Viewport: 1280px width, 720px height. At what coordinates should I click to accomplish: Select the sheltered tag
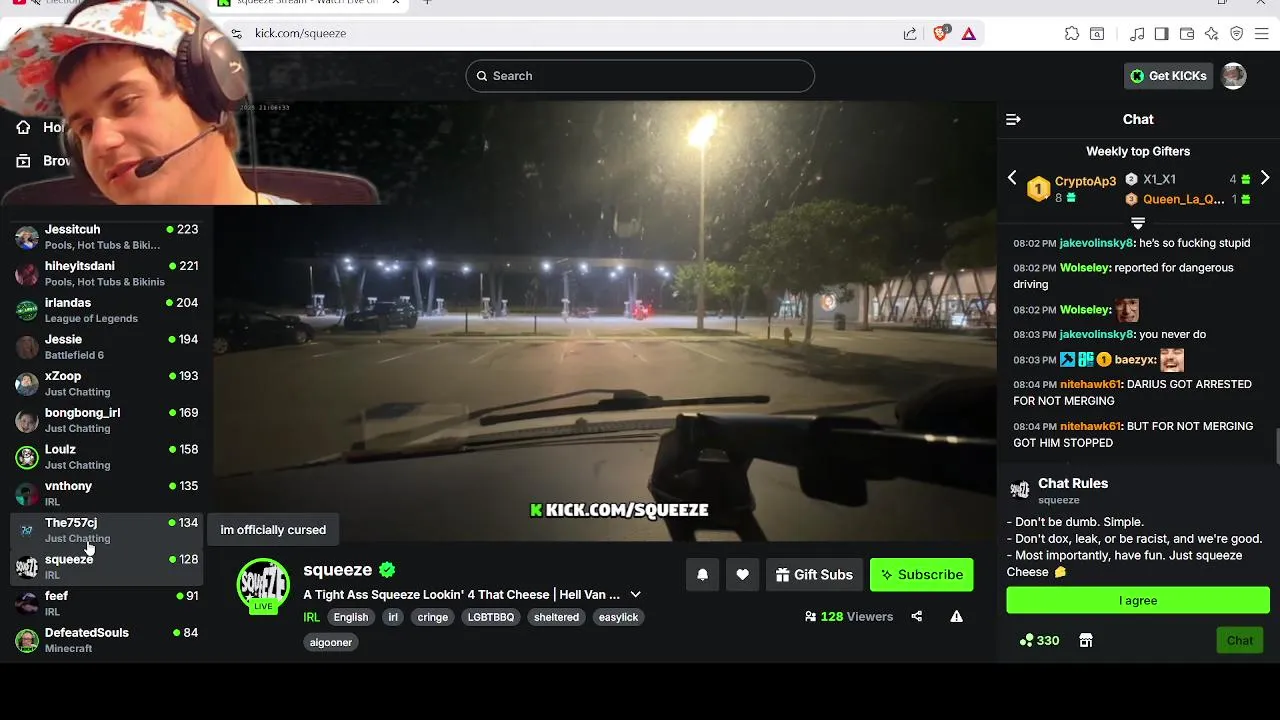point(557,617)
